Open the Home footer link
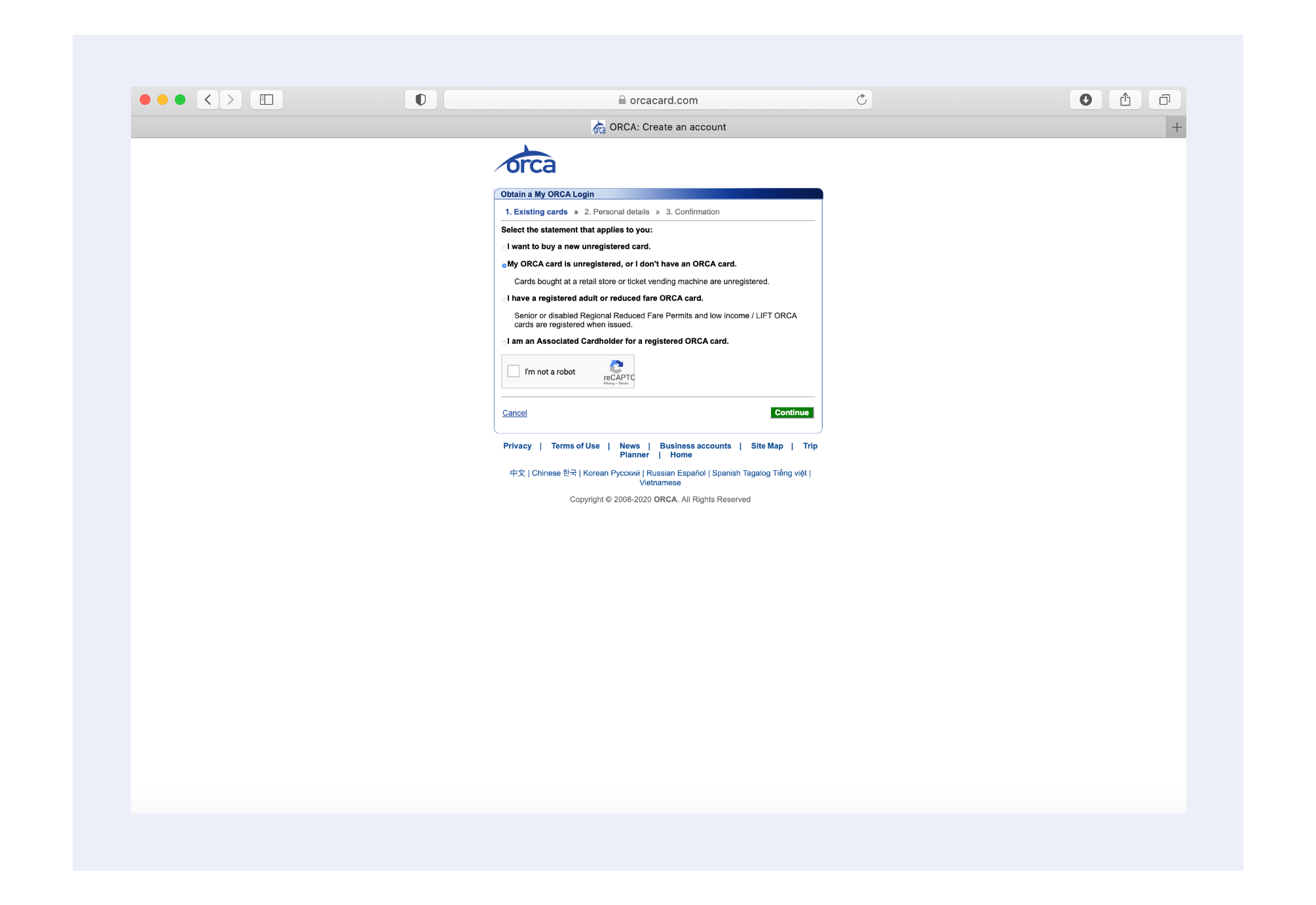This screenshot has width=1316, height=905. pos(681,455)
